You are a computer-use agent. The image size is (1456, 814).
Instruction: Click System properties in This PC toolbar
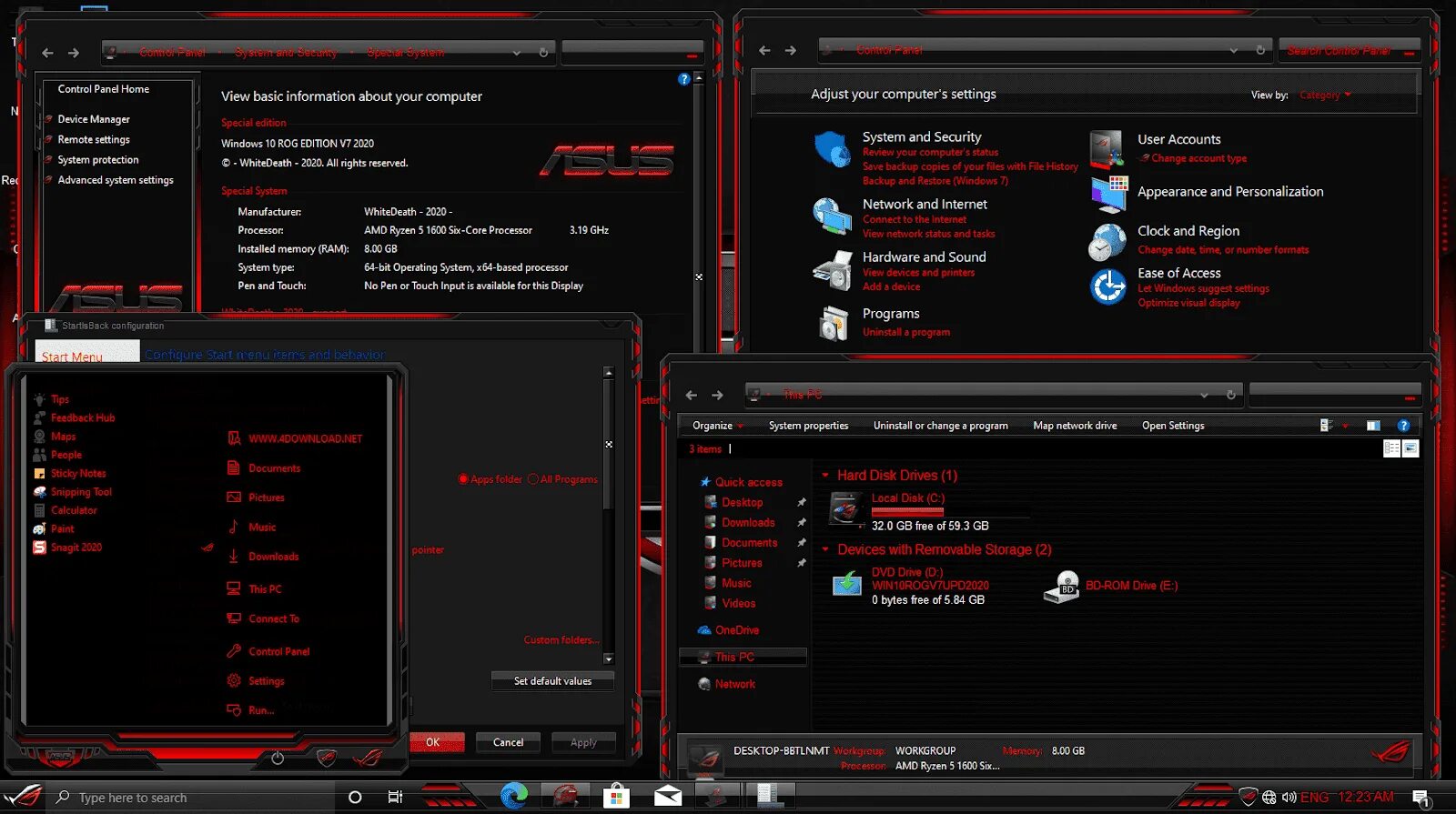808,426
